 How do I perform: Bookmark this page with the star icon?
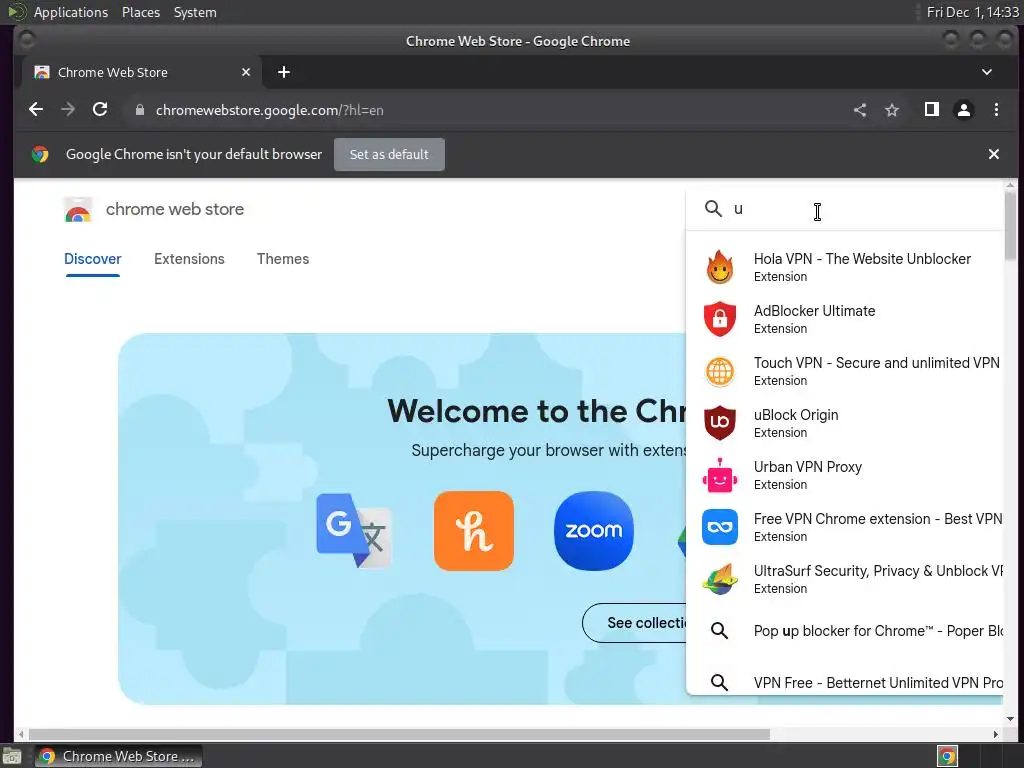coord(892,110)
